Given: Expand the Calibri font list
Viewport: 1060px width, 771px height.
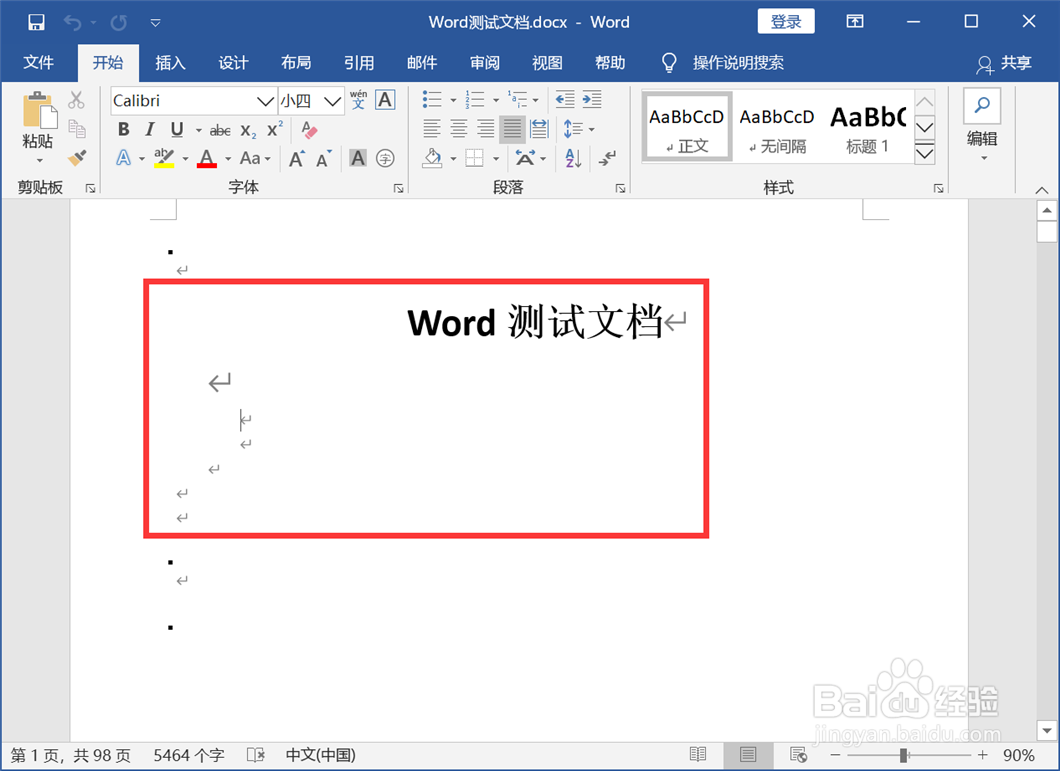Looking at the screenshot, I should tap(264, 100).
